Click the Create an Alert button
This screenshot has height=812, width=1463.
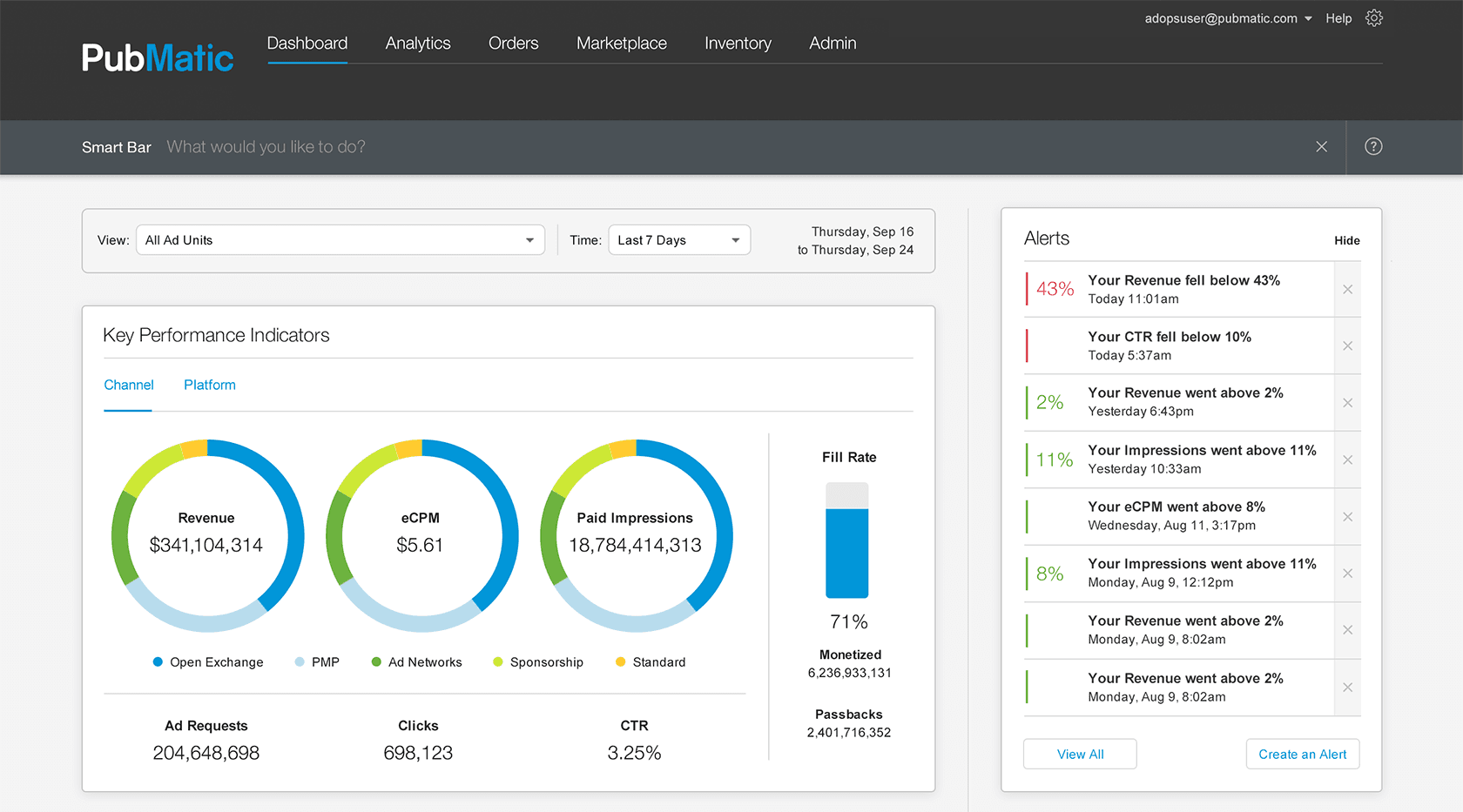[x=1302, y=755]
